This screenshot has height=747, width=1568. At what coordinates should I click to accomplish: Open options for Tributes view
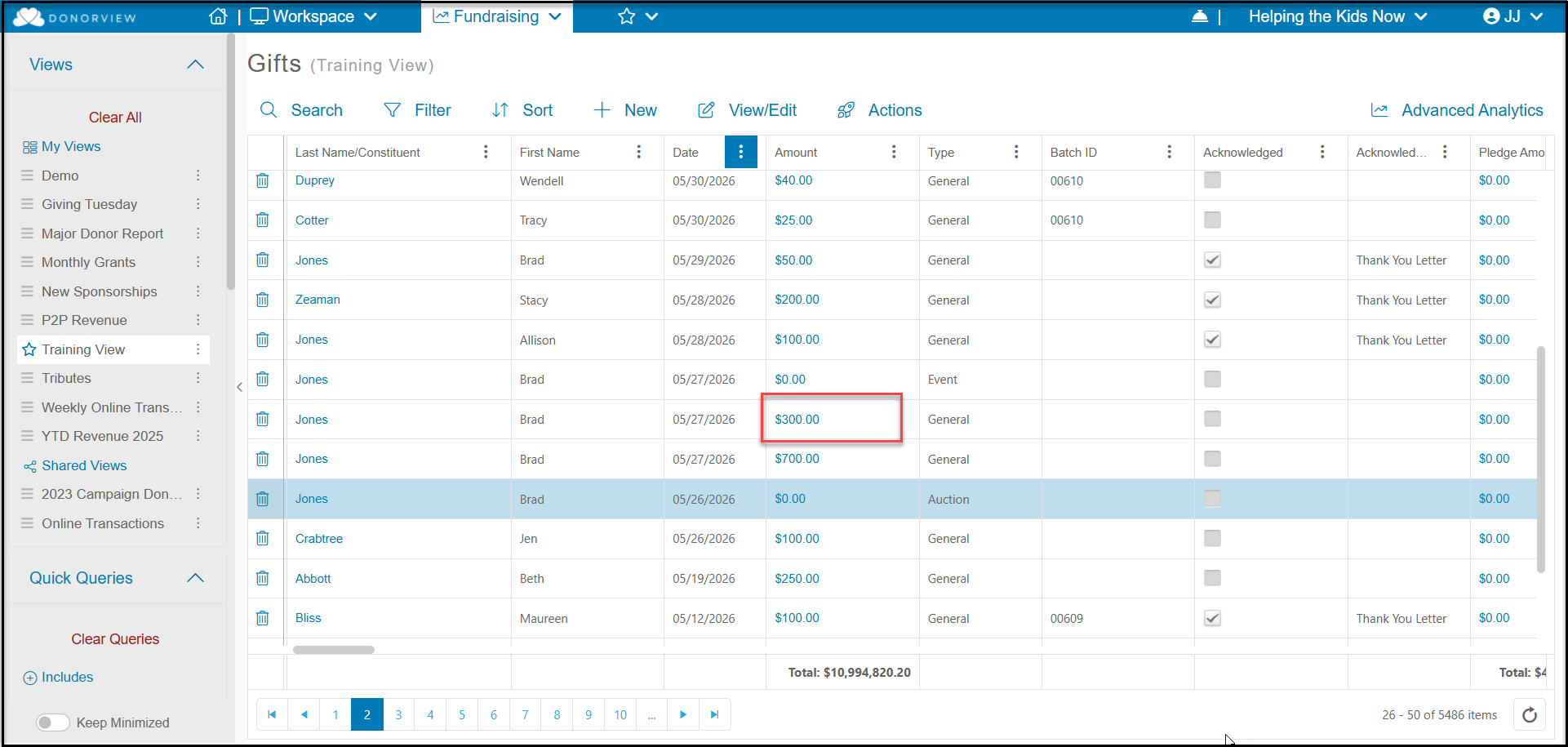coord(198,378)
